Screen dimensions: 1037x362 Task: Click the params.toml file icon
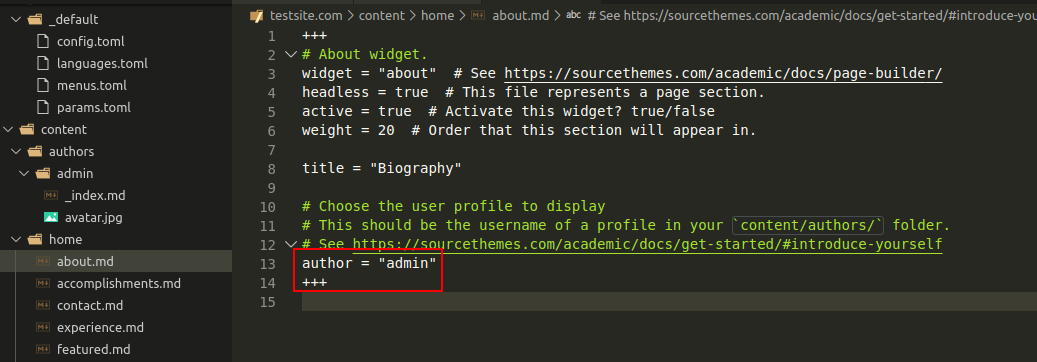(x=43, y=107)
